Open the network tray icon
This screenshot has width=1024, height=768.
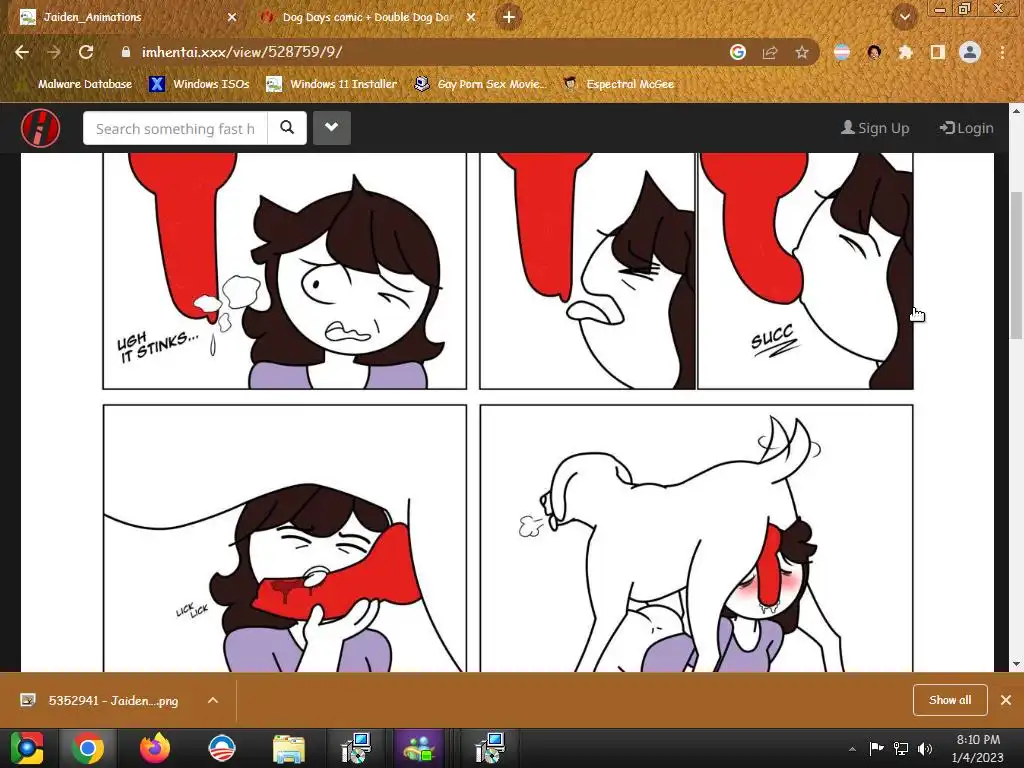click(901, 748)
